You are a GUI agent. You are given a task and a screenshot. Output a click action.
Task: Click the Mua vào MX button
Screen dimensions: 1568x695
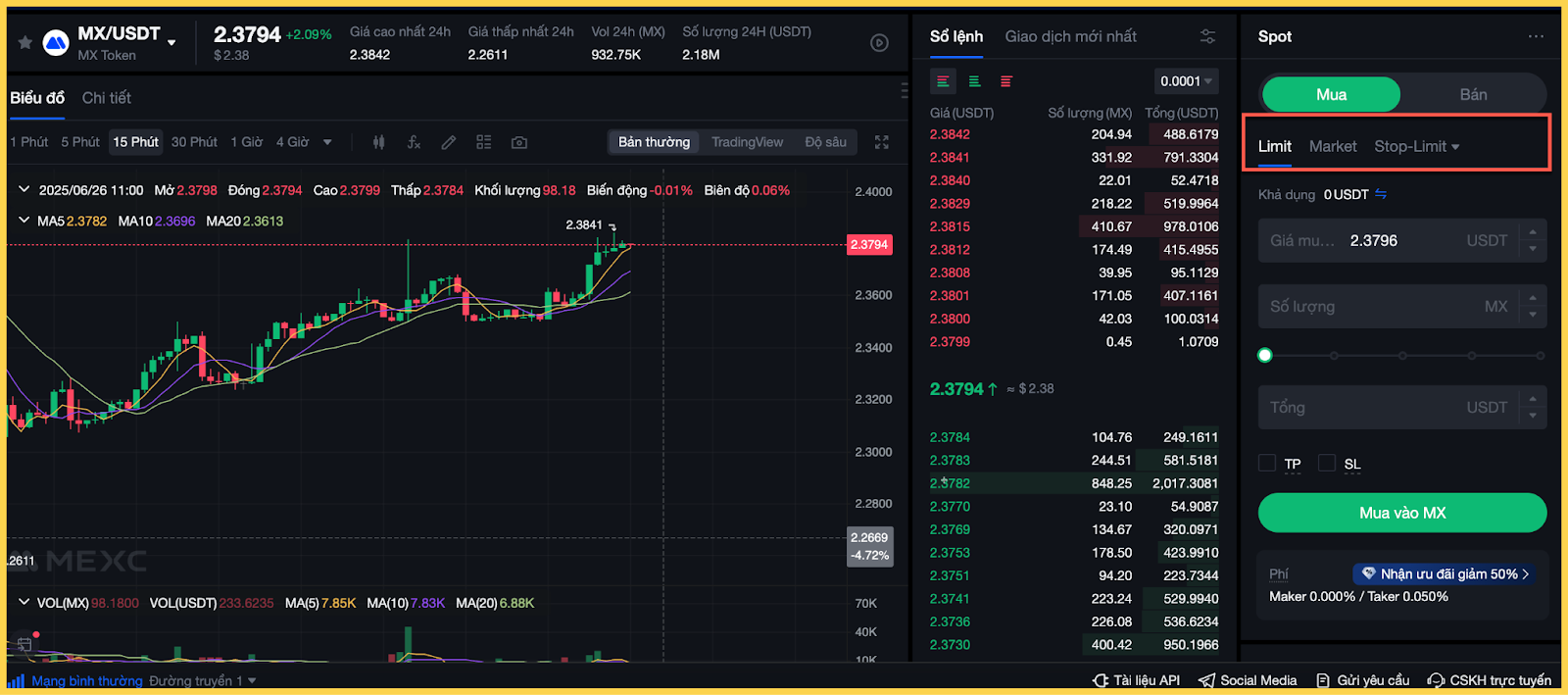coord(1402,513)
